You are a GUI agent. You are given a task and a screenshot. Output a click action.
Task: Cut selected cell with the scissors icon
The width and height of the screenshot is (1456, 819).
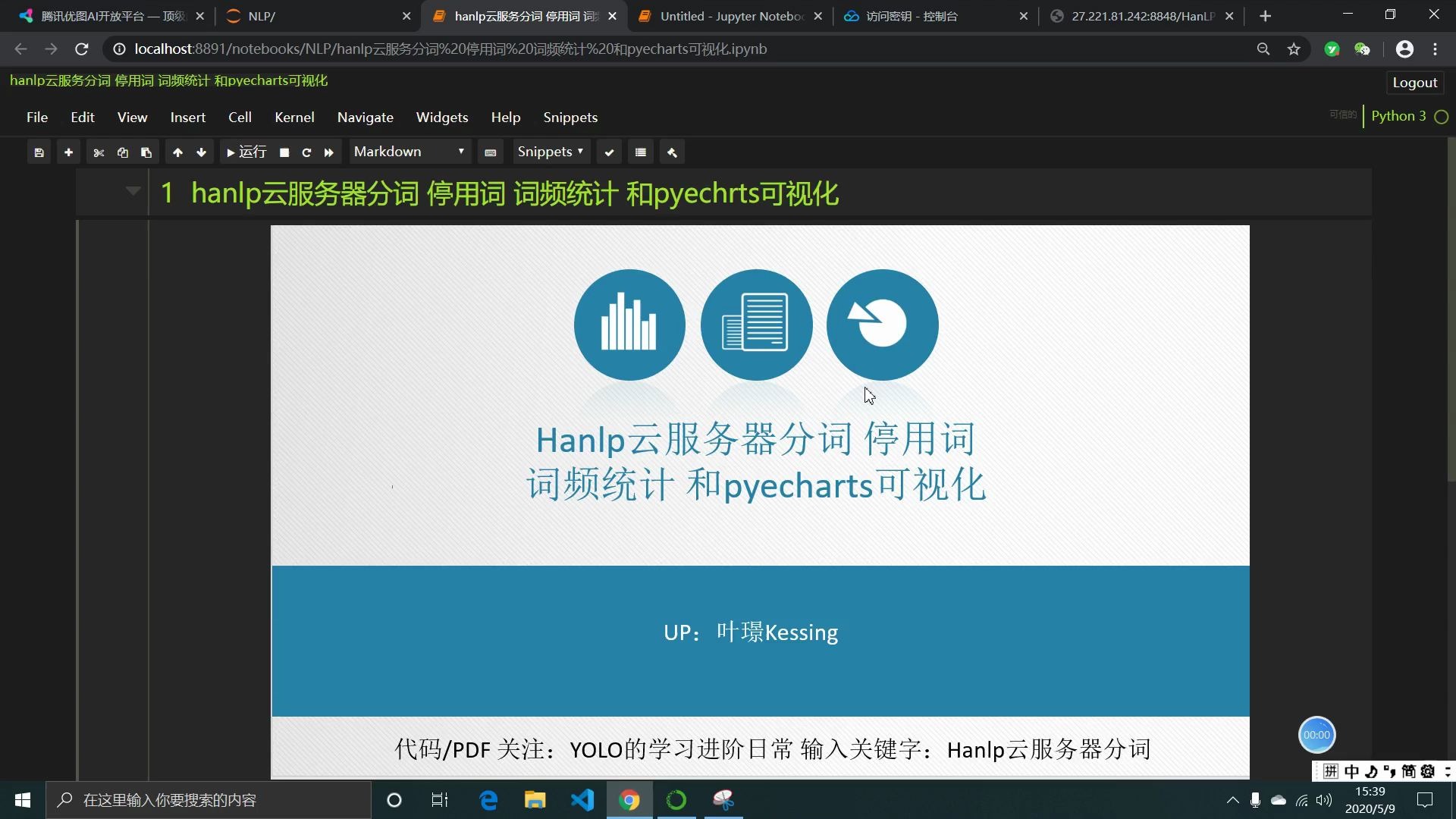[99, 152]
